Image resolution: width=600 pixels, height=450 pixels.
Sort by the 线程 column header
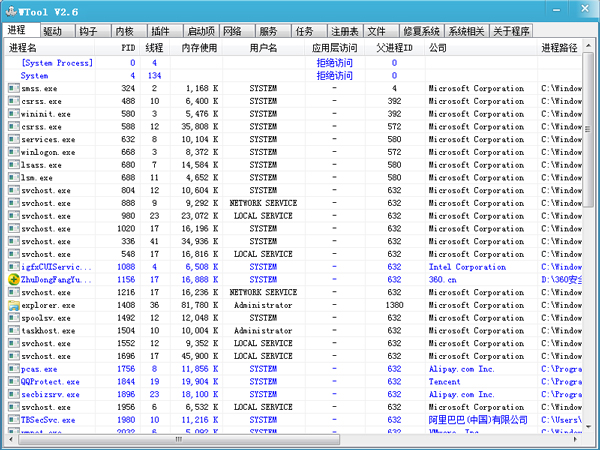pos(155,48)
